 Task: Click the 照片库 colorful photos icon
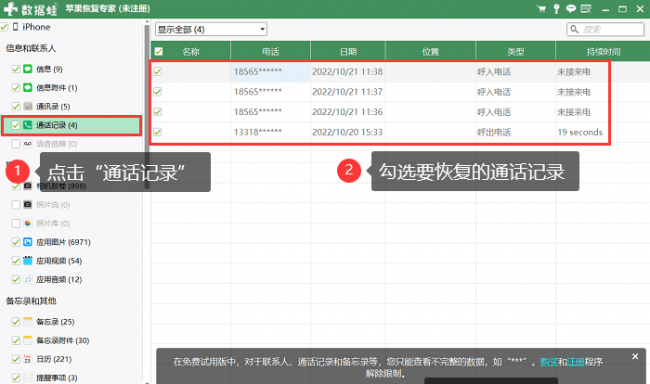pos(28,223)
